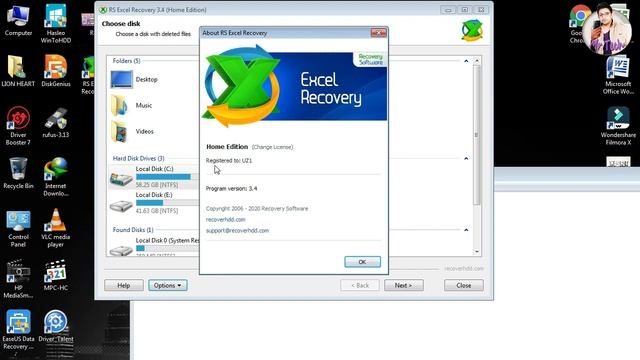The image size is (640, 360).
Task: Launch Driver Booster 7 shortcut
Action: click(18, 126)
